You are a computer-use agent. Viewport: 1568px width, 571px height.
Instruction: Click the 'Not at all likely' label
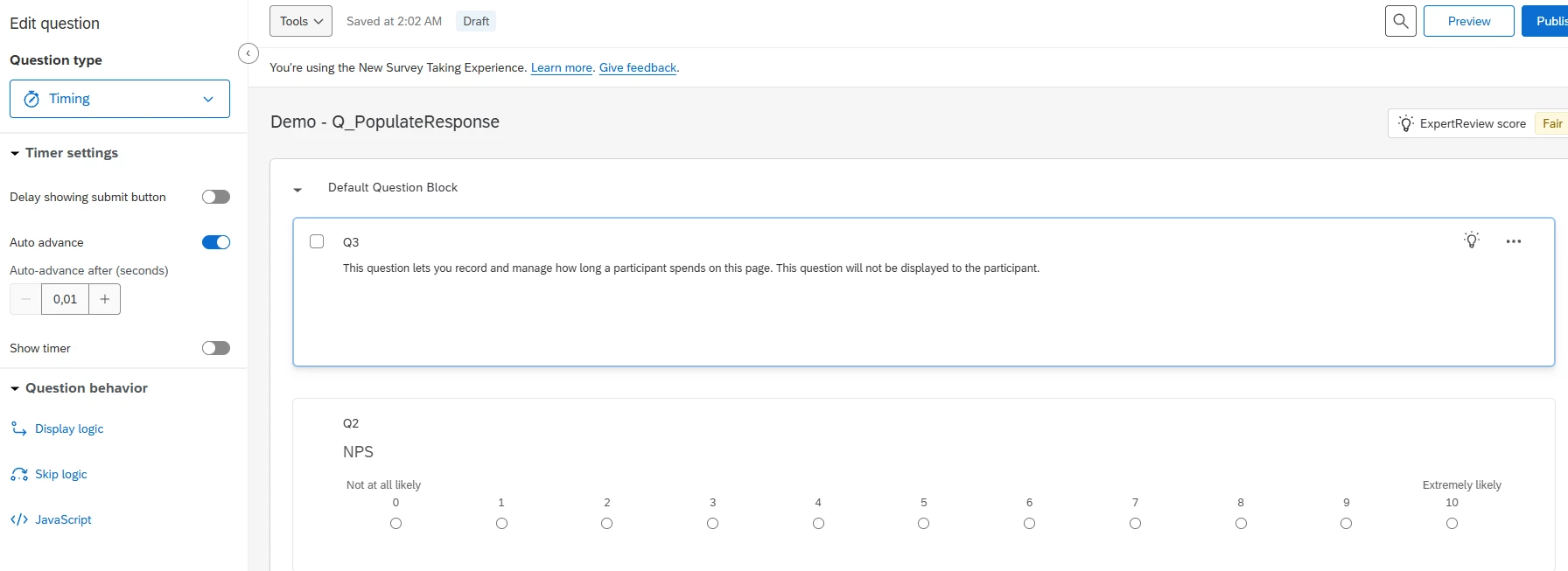click(x=383, y=484)
